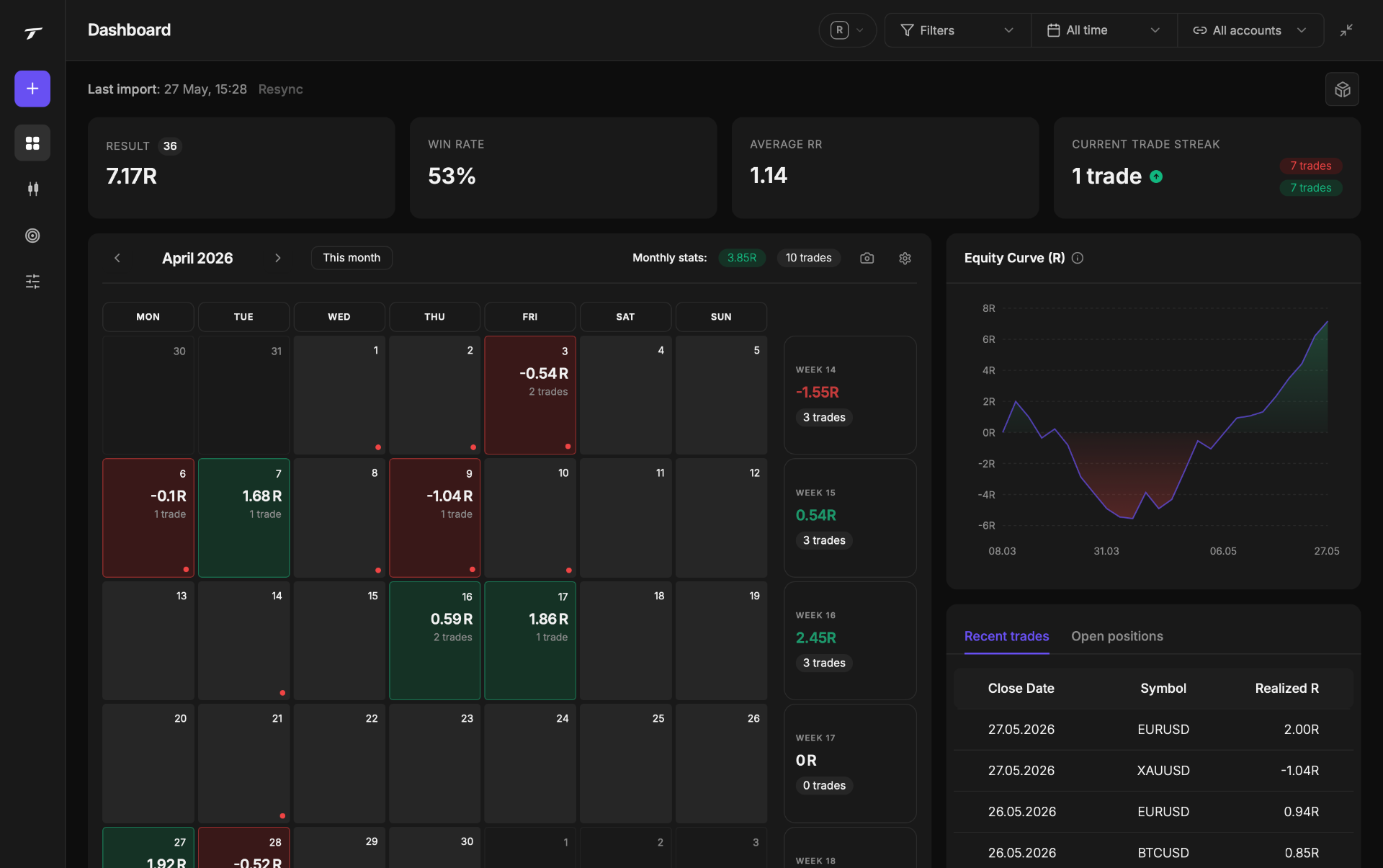Open the R unit selector dropdown
The width and height of the screenshot is (1383, 868).
point(847,30)
